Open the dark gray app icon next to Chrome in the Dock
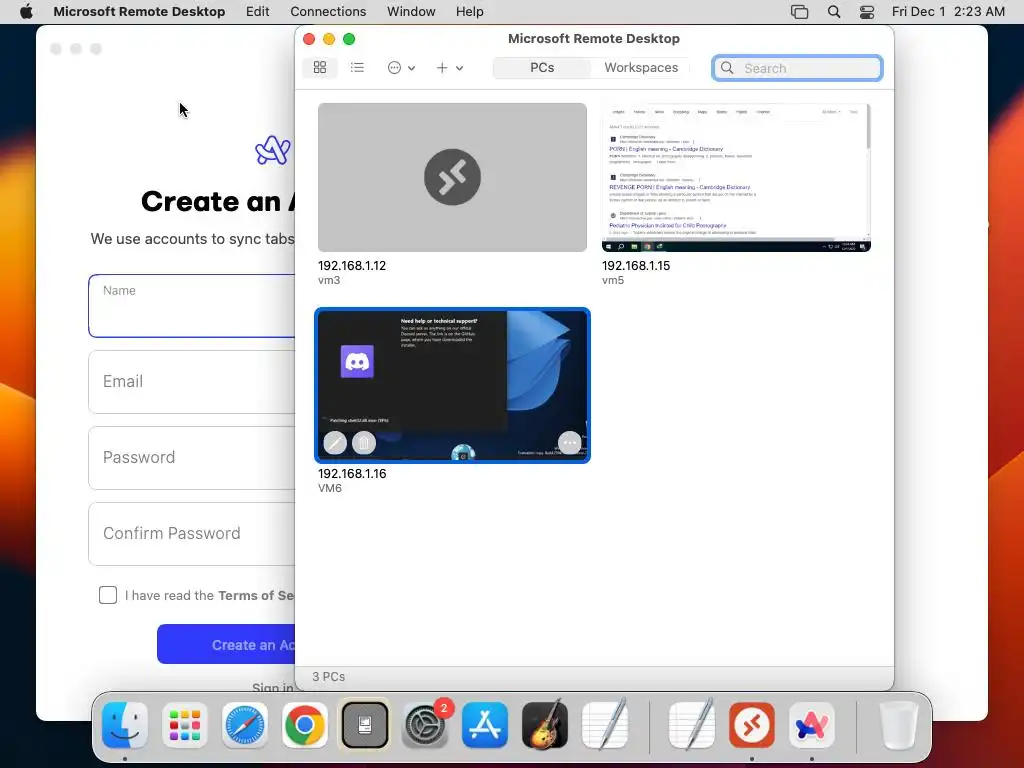This screenshot has width=1024, height=768. click(x=364, y=725)
